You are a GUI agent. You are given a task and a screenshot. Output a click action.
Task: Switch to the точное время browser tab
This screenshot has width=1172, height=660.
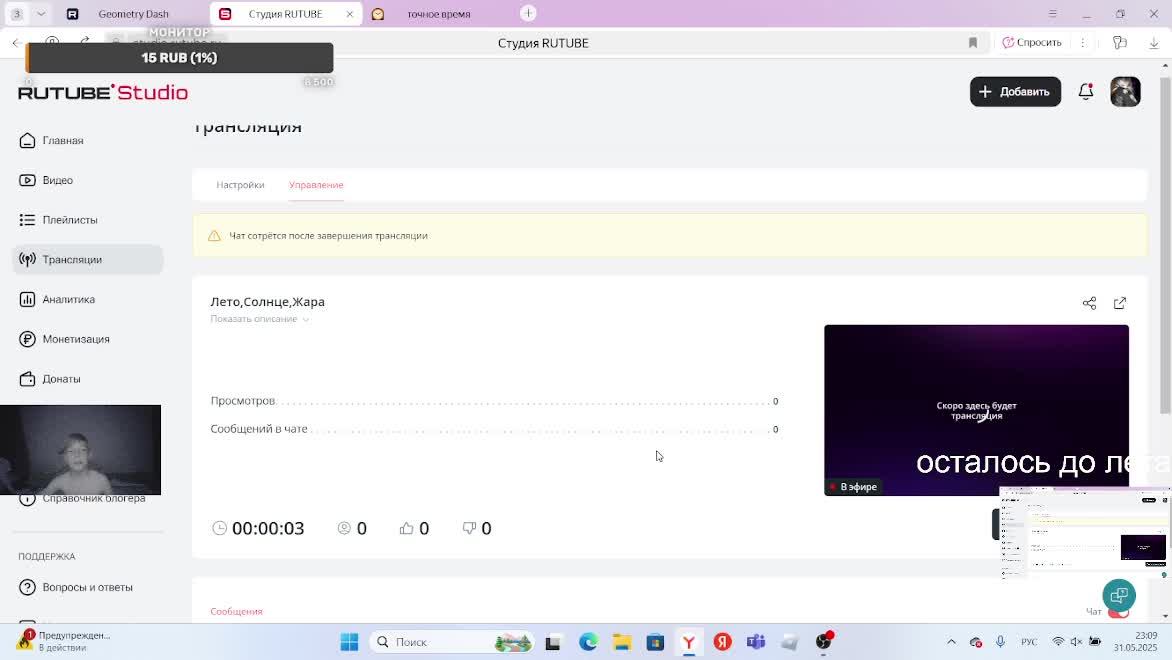coord(439,13)
